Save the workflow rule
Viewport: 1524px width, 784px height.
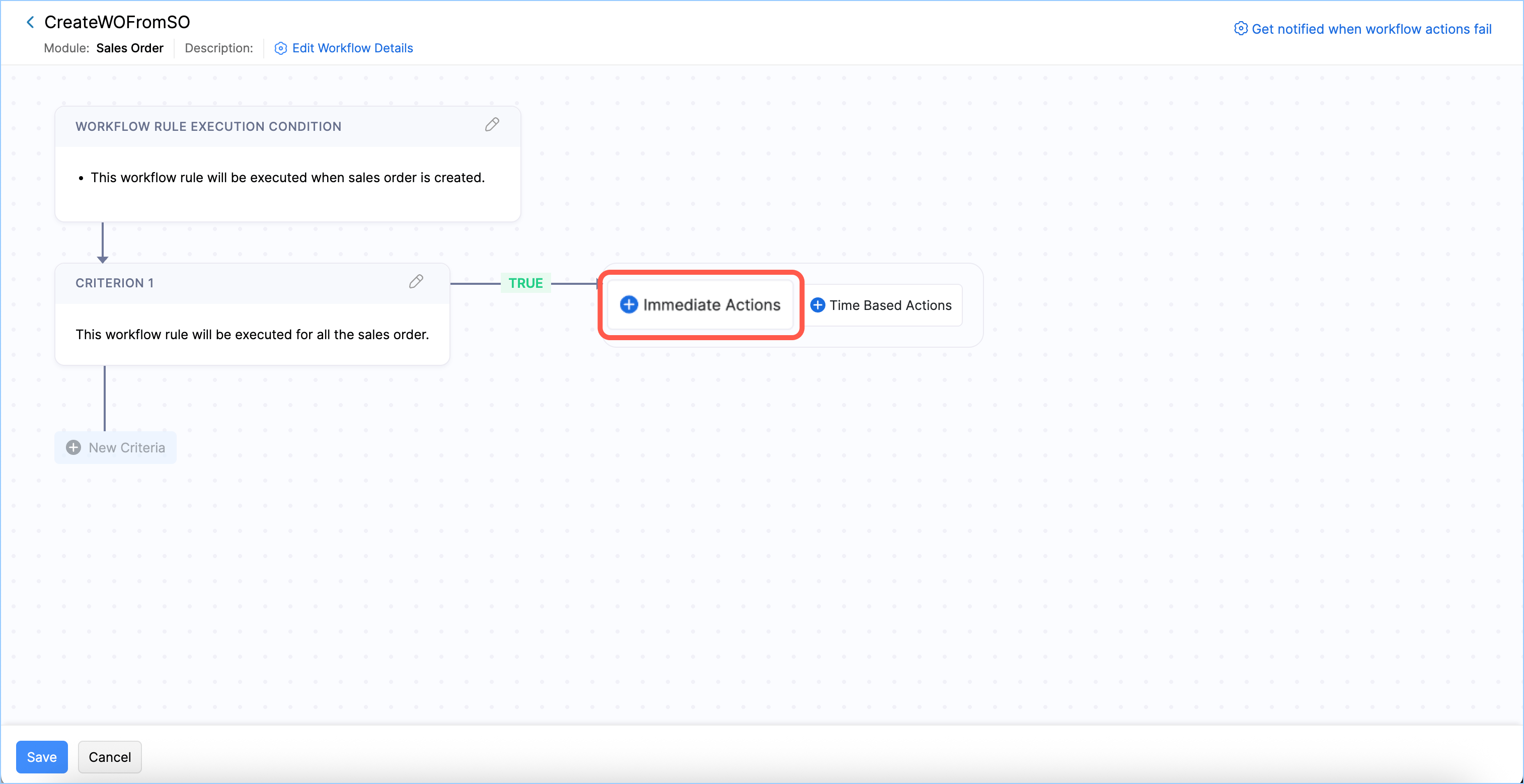[41, 756]
